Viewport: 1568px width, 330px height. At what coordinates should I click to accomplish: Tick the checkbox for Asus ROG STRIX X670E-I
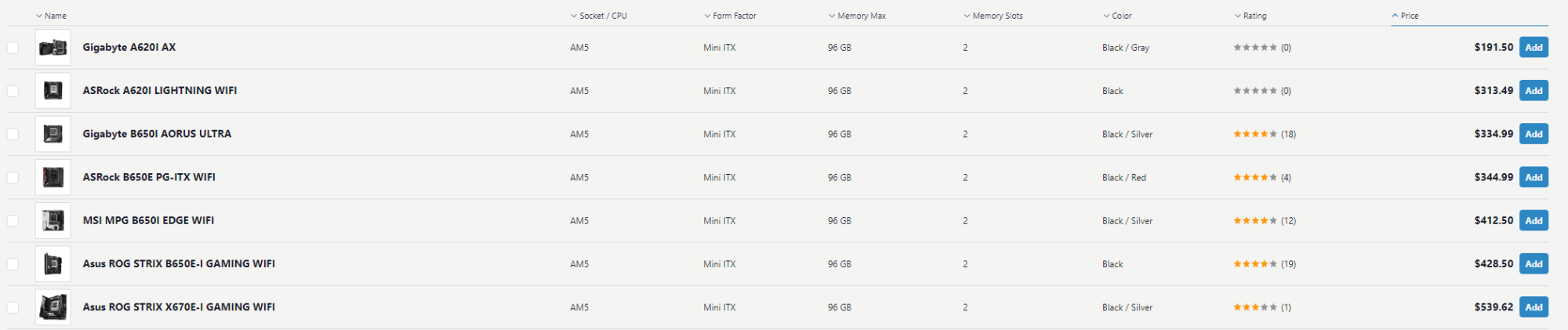[x=13, y=307]
